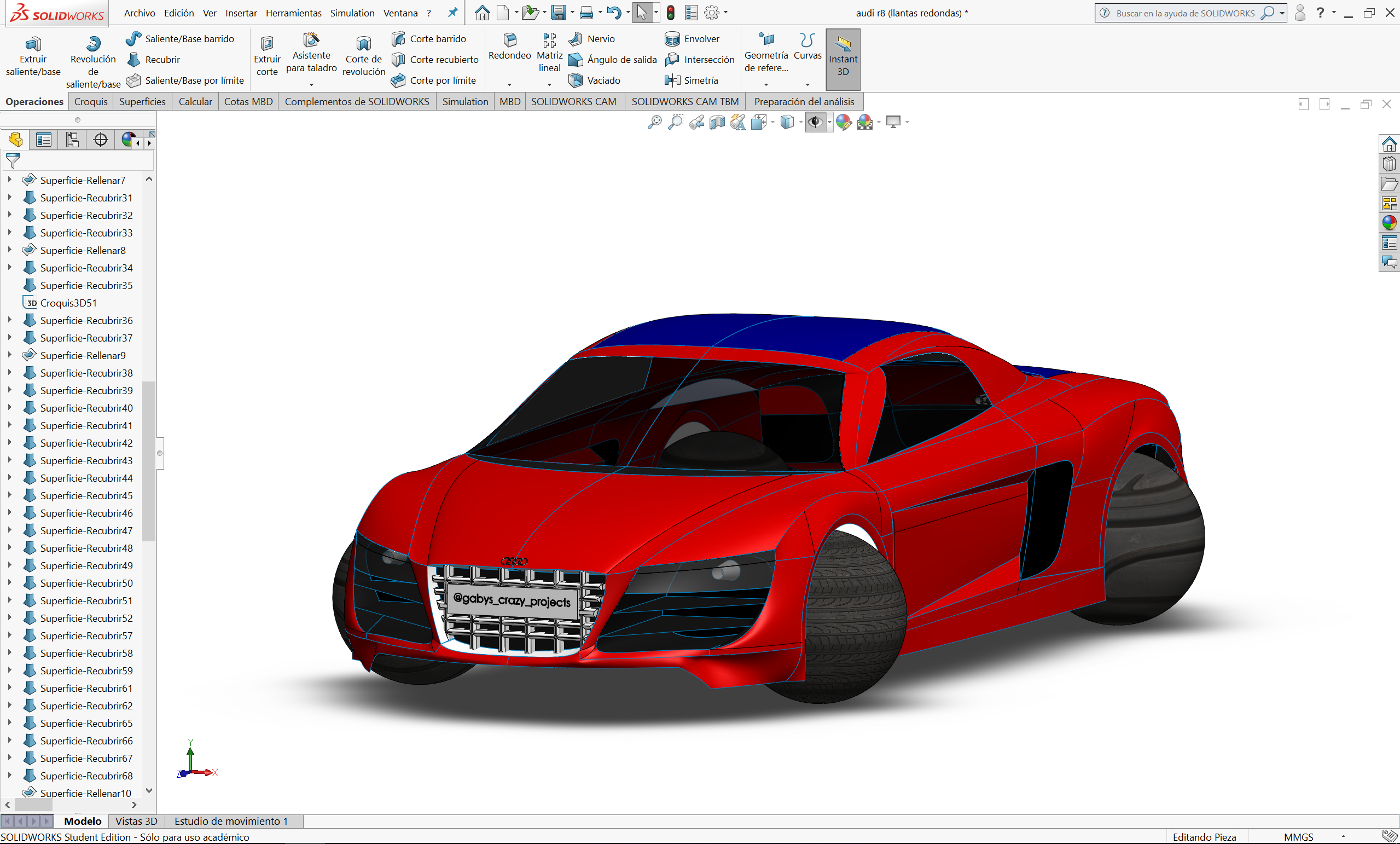The image size is (1400, 844).
Task: Open the PropertyManager panel tab
Action: click(44, 140)
